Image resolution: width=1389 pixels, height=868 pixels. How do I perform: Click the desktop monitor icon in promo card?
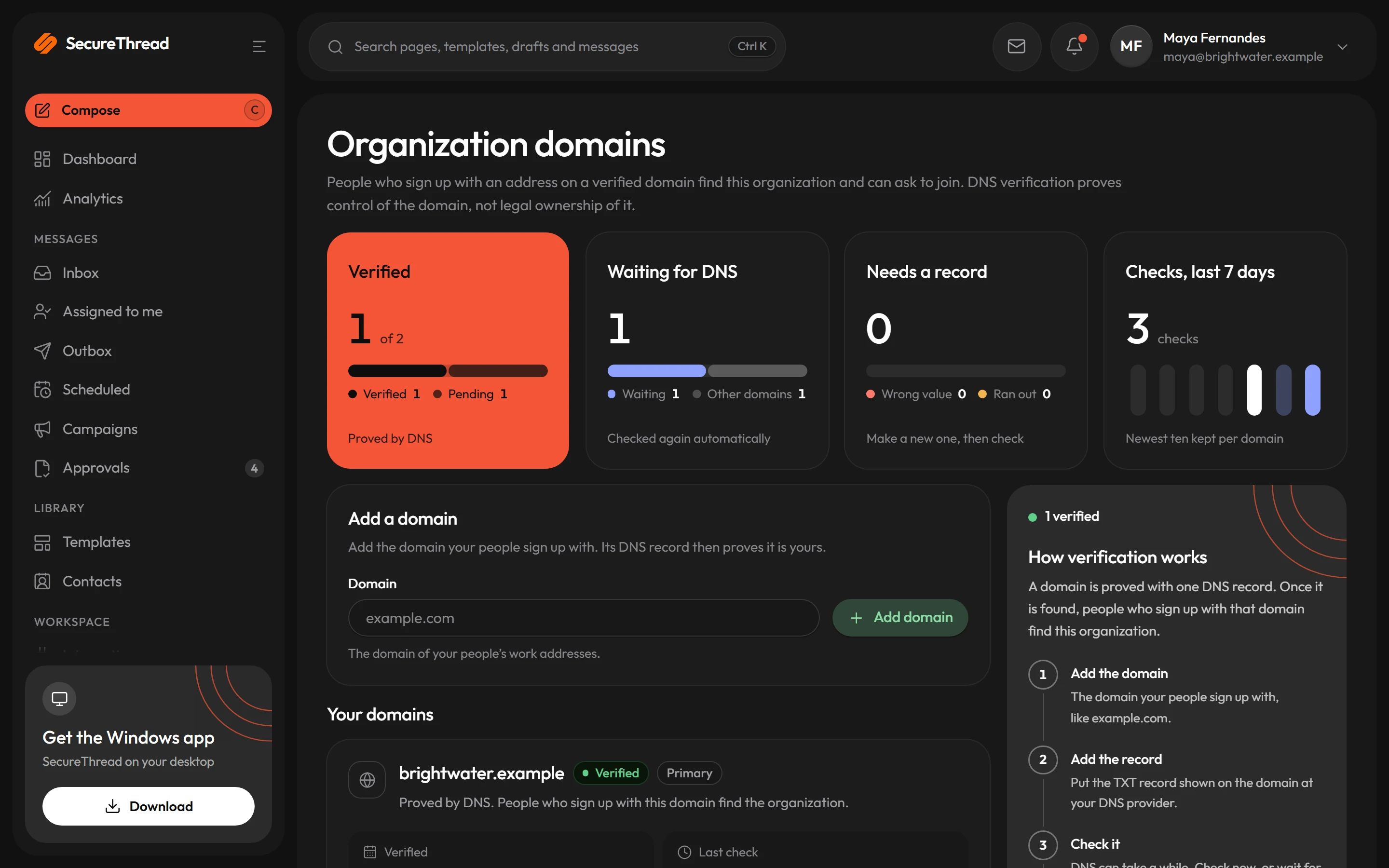[59, 699]
